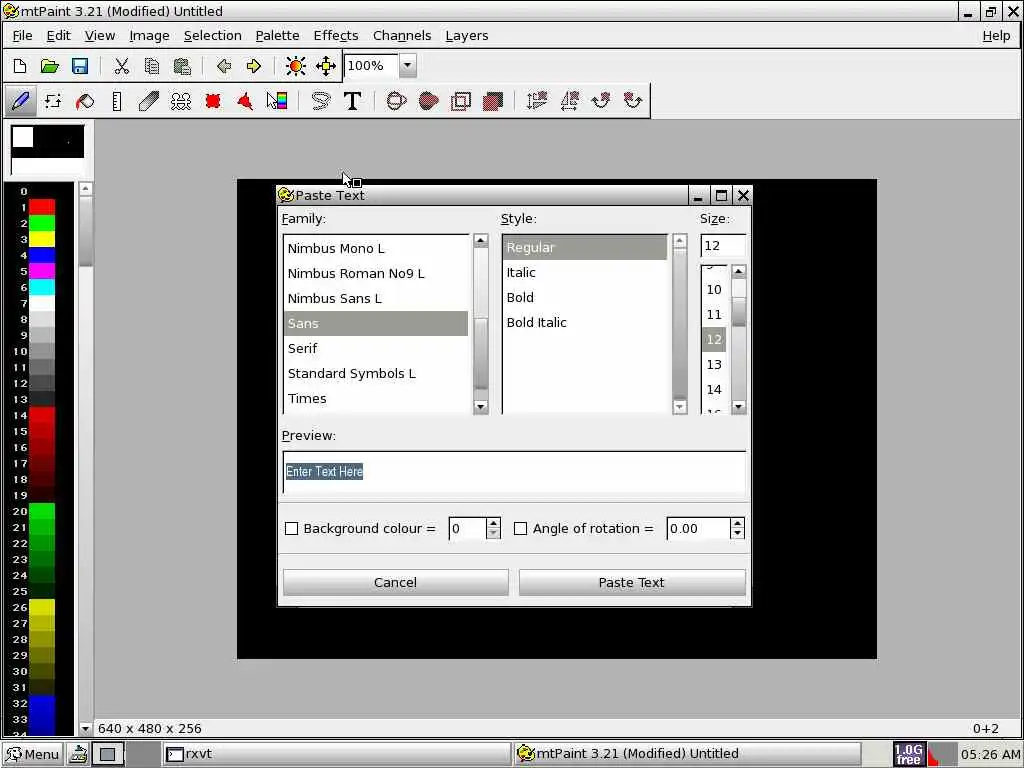Select the Straight Line ruler tool

pyautogui.click(x=117, y=101)
